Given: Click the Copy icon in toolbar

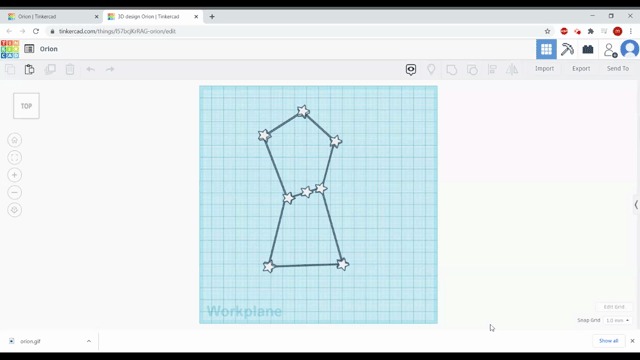Looking at the screenshot, I should click(10, 69).
